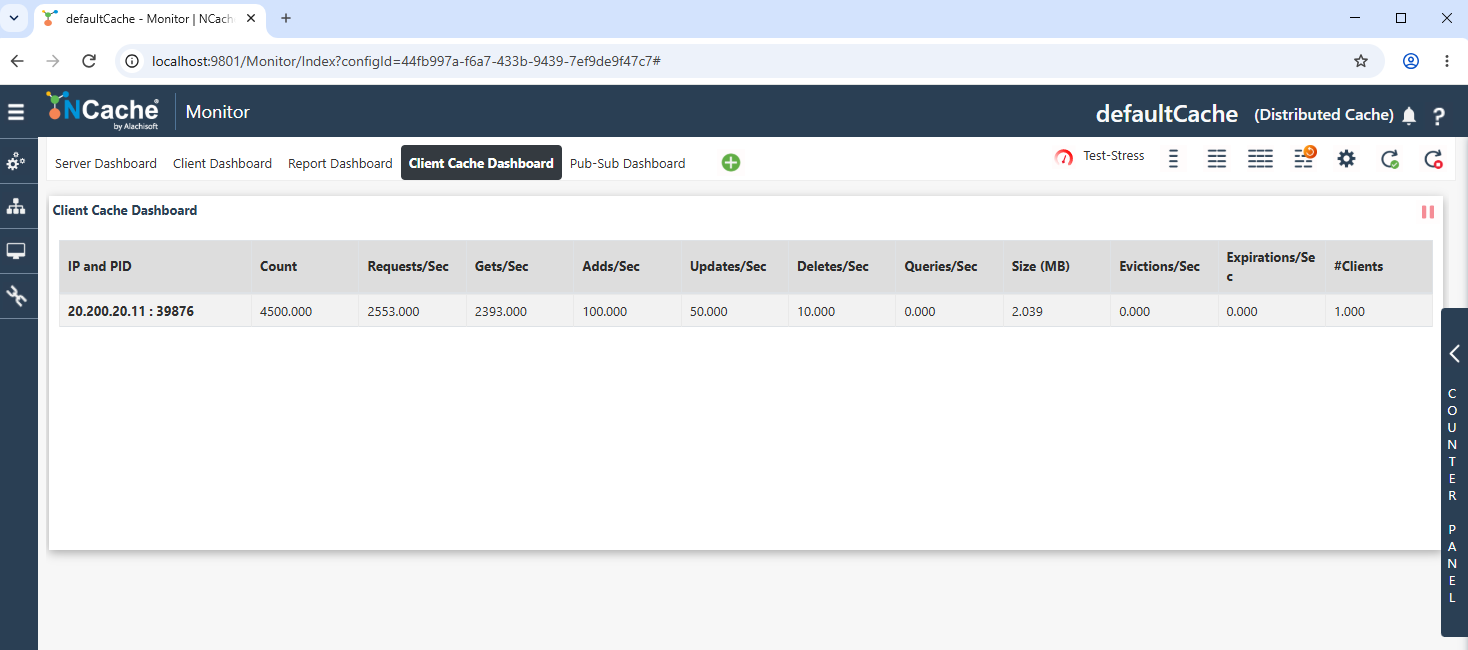This screenshot has height=650, width=1468.
Task: Click the Client Cache Dashboard panel title
Action: click(x=125, y=210)
